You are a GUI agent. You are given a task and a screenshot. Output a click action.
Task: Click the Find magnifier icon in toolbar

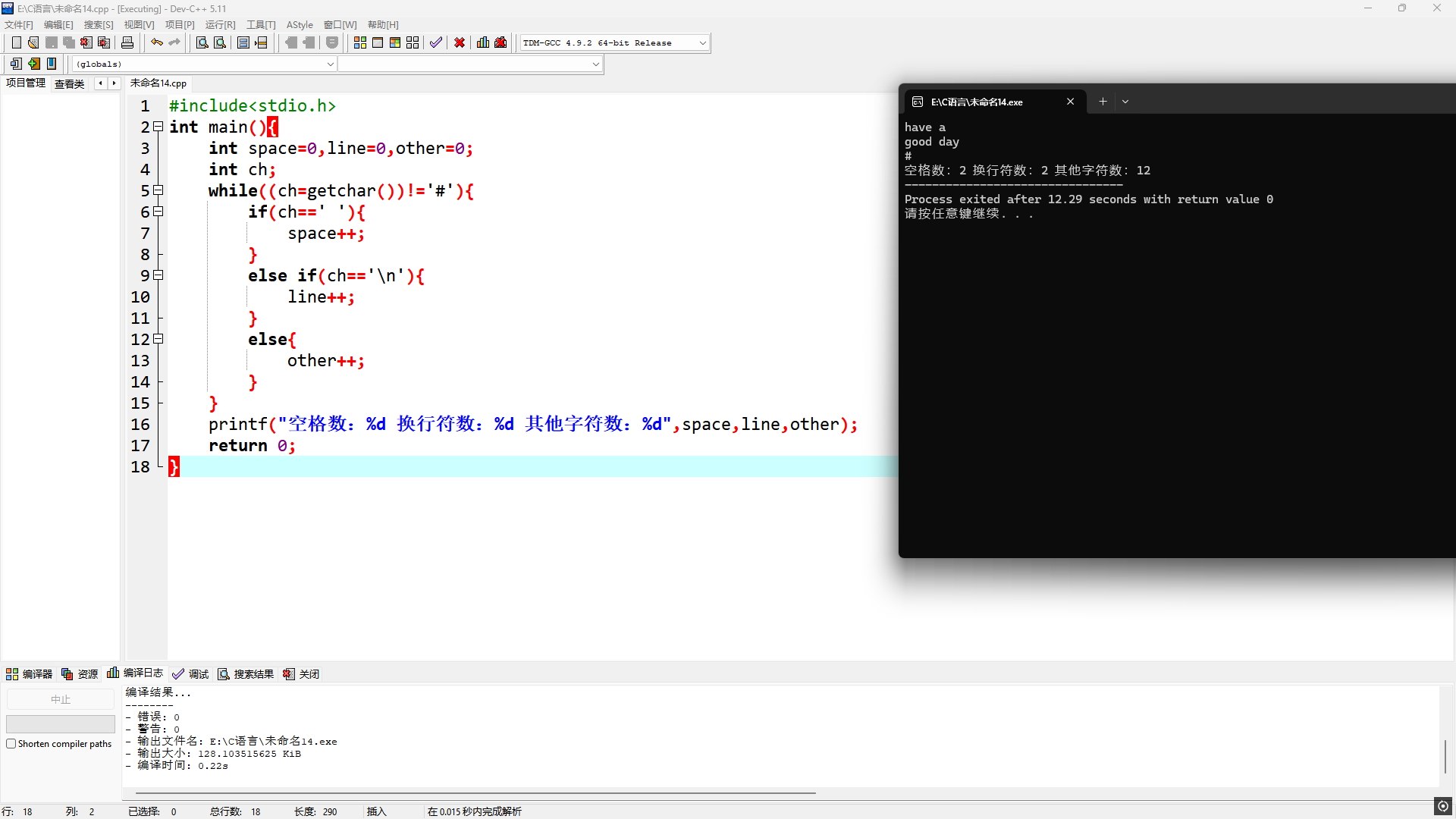(202, 42)
